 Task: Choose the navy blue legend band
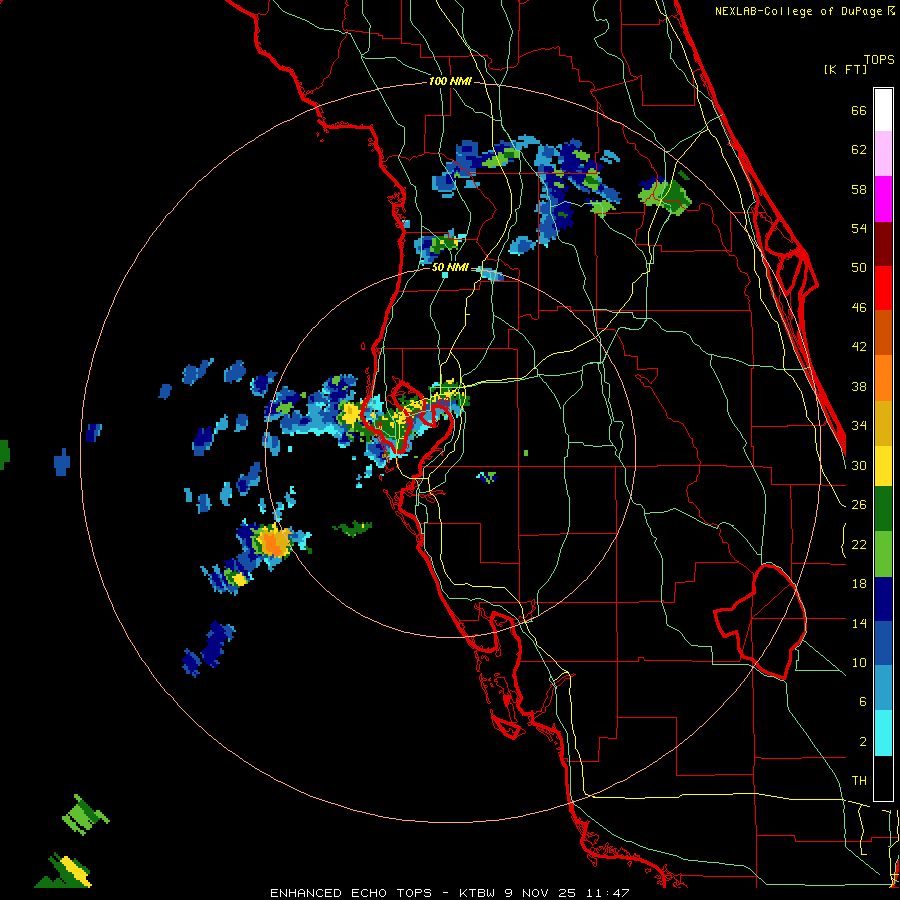(883, 599)
